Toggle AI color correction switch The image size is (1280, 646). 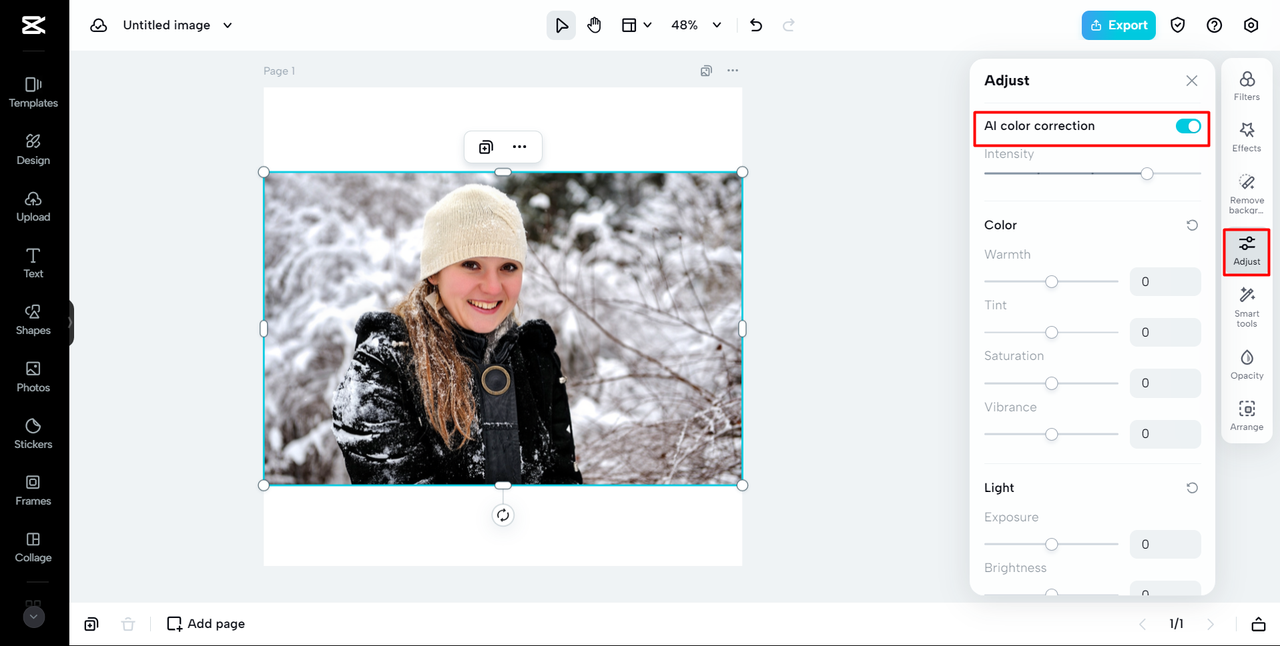coord(1188,126)
